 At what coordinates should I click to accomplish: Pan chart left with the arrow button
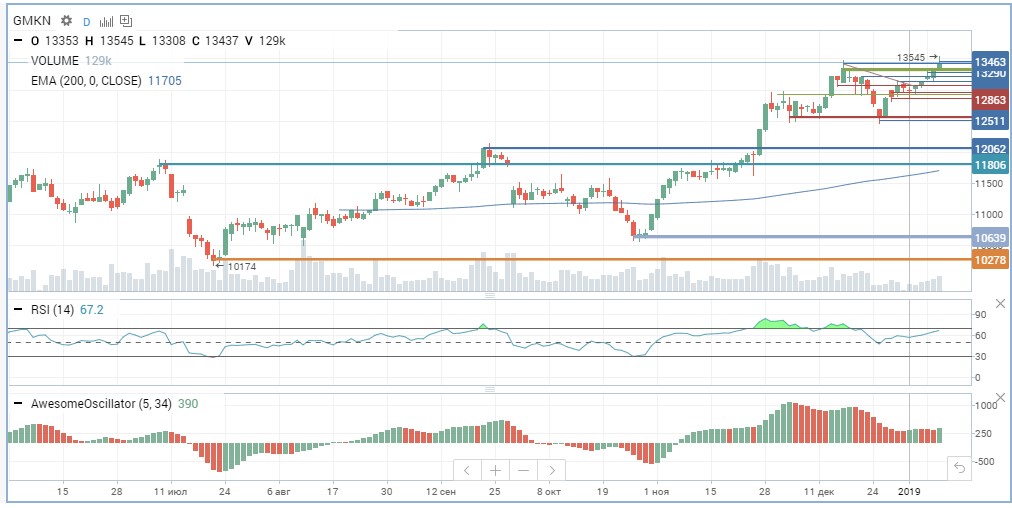pos(468,470)
